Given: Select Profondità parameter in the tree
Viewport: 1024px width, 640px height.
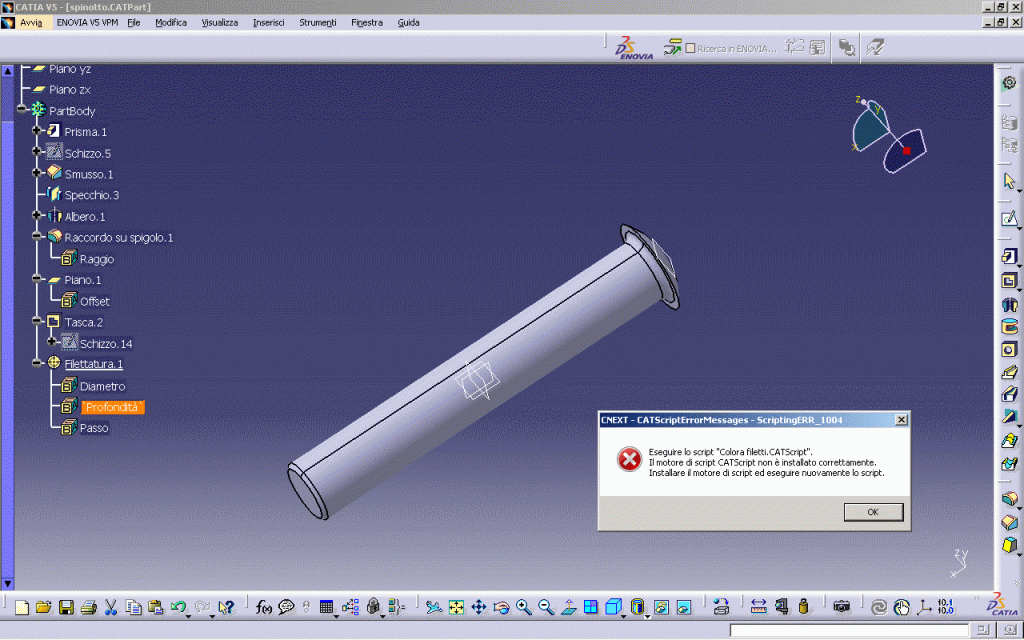Looking at the screenshot, I should point(113,407).
